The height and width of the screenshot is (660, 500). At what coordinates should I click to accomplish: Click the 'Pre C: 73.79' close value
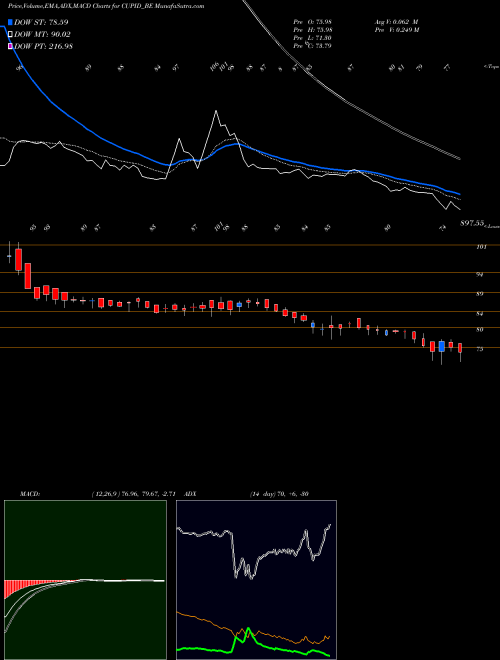313,45
